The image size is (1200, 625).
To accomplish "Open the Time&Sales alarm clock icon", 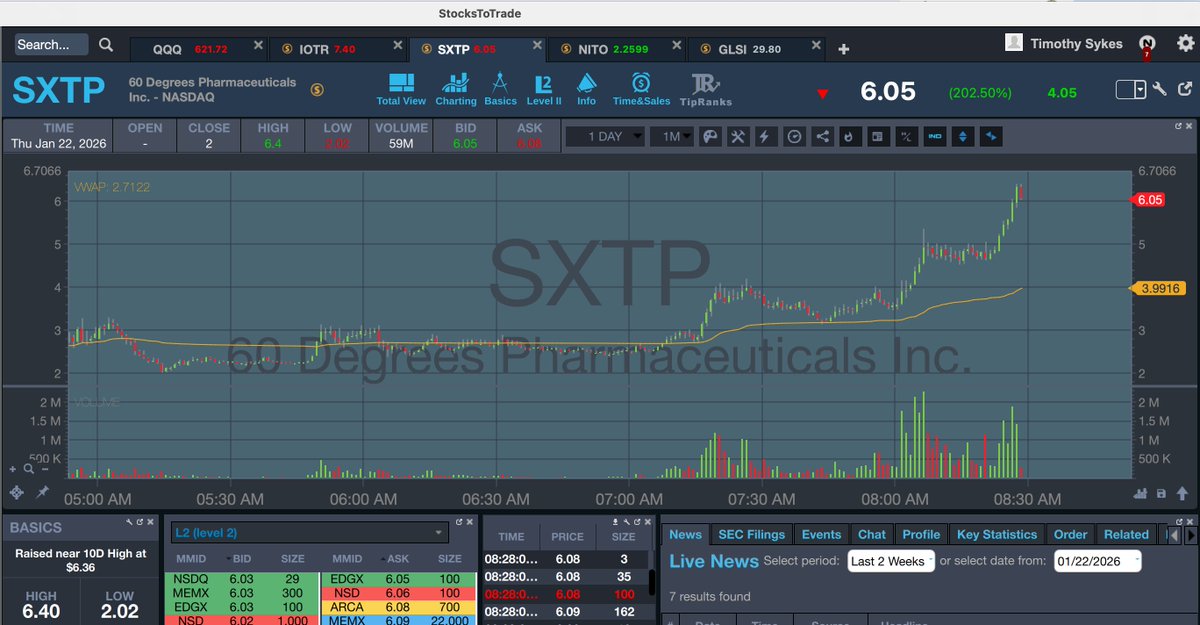I will [x=641, y=89].
